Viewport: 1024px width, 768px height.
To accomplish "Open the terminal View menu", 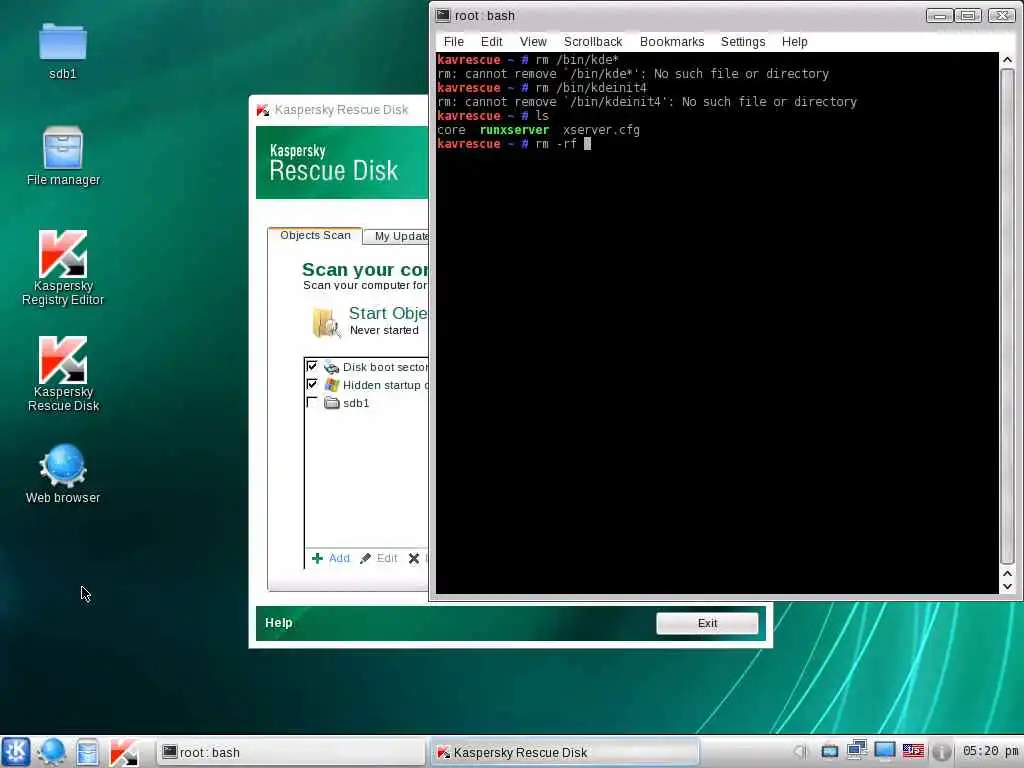I will pos(533,42).
